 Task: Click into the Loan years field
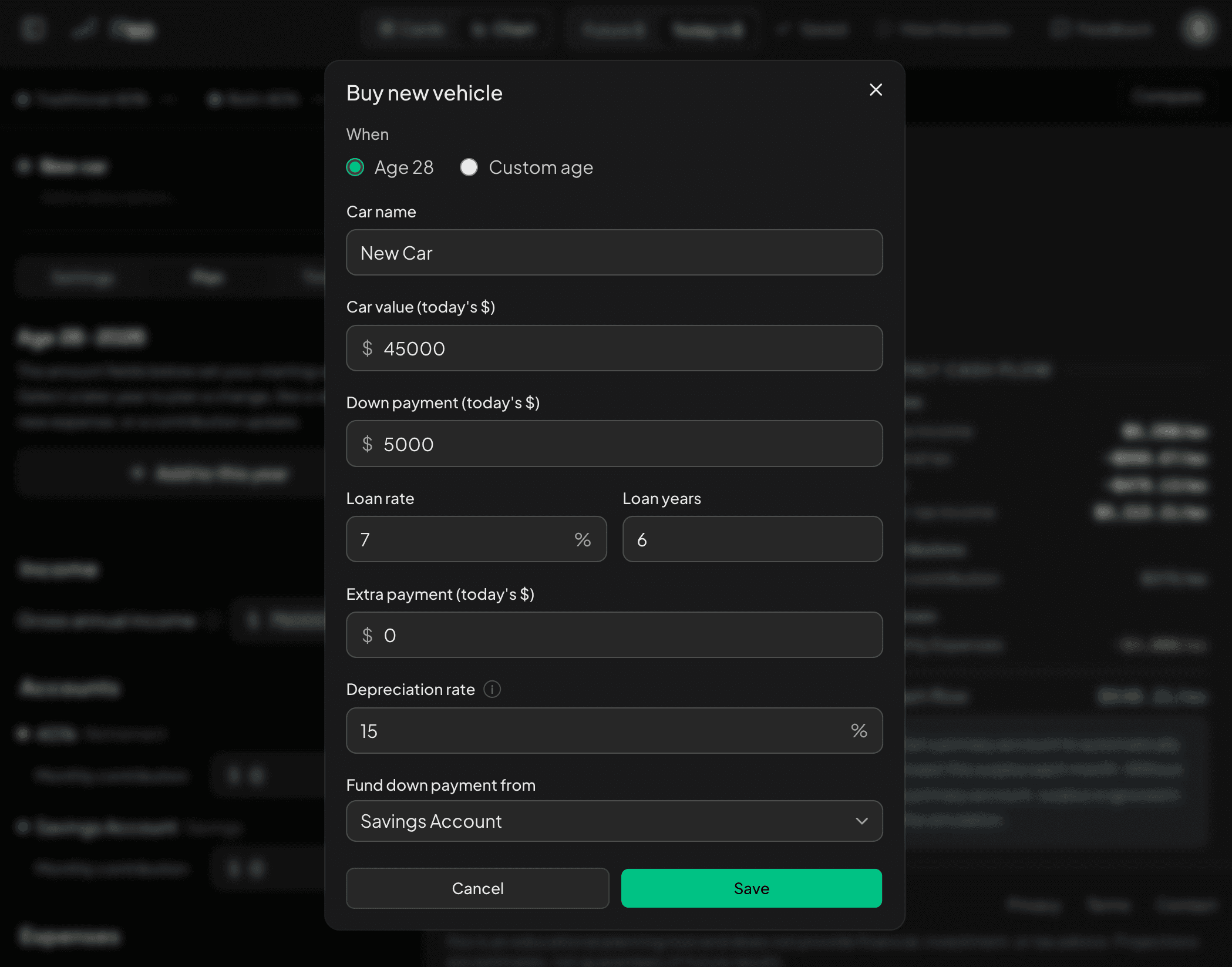pos(752,539)
